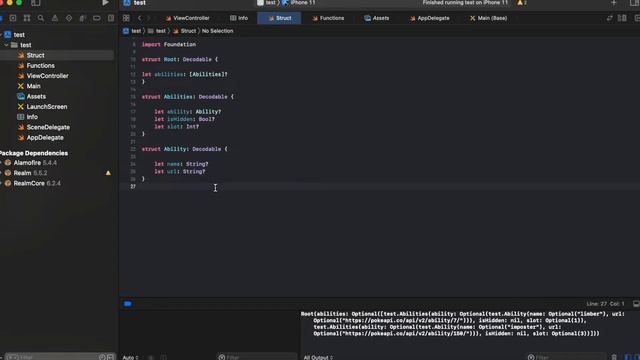The height and width of the screenshot is (360, 640).
Task: Expand the test project root disclosure triangle
Action: (1, 35)
